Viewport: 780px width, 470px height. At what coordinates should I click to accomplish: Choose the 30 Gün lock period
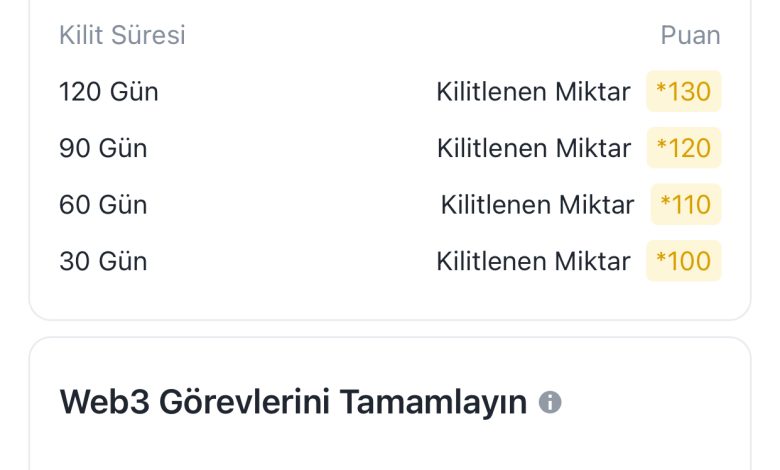pos(103,261)
